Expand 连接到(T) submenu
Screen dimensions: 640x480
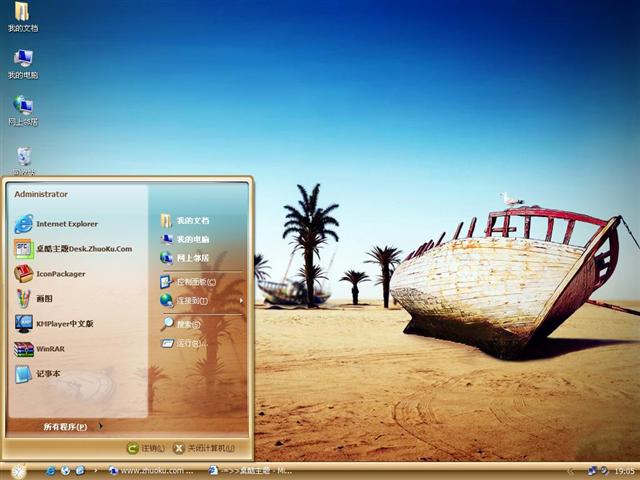pyautogui.click(x=202, y=301)
